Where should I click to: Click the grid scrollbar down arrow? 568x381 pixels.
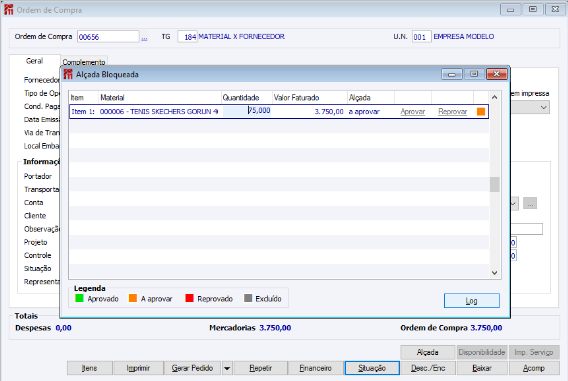coord(494,273)
